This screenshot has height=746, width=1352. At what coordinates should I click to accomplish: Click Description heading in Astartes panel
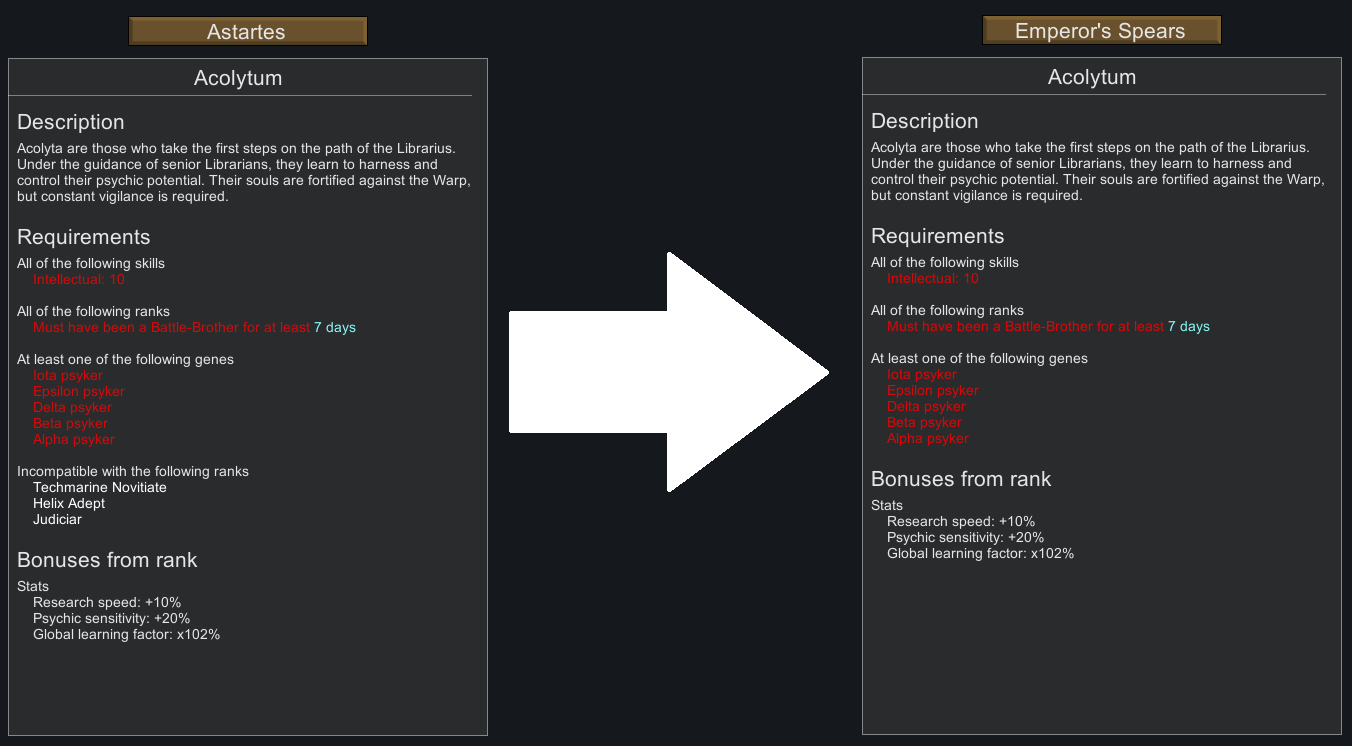click(71, 122)
